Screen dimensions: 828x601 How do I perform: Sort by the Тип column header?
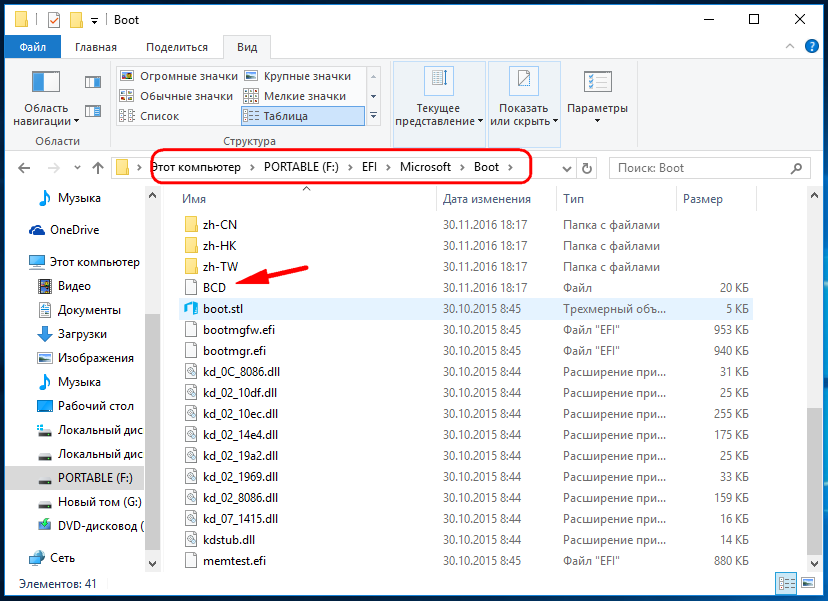tap(616, 199)
